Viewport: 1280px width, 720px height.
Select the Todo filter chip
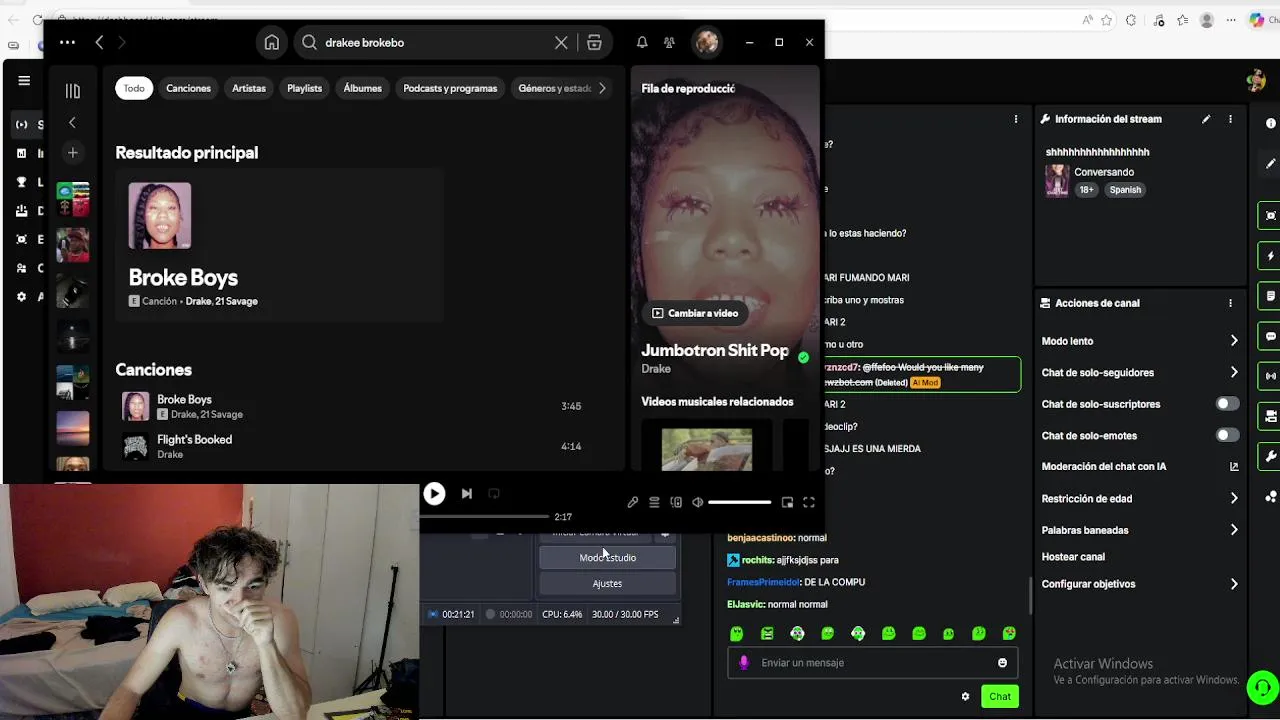pos(134,88)
